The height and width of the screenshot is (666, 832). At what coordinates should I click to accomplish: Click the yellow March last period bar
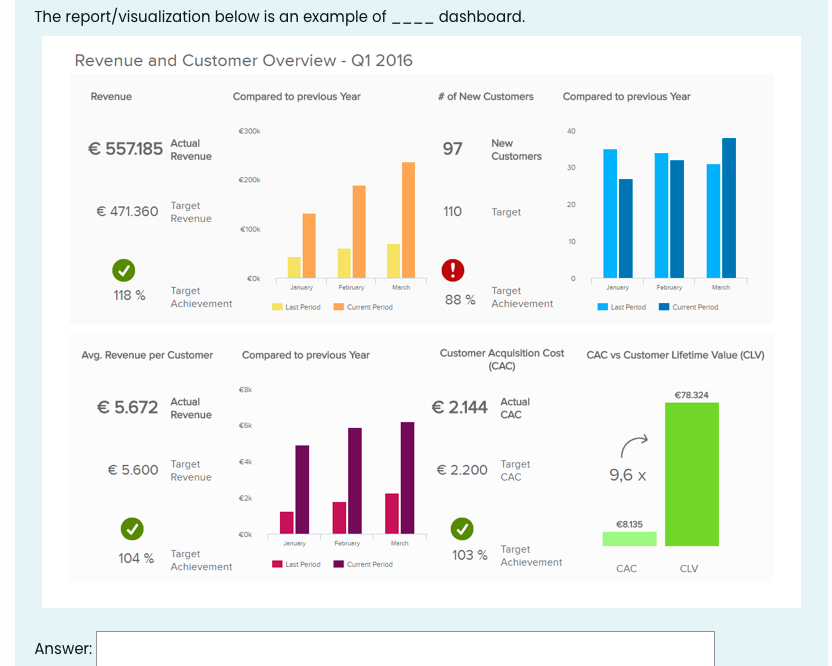tap(394, 261)
